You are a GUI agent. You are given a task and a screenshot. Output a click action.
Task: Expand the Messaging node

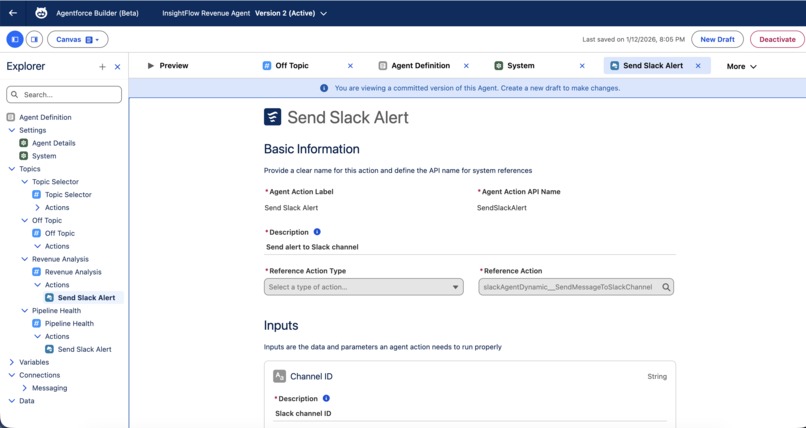pyautogui.click(x=25, y=388)
